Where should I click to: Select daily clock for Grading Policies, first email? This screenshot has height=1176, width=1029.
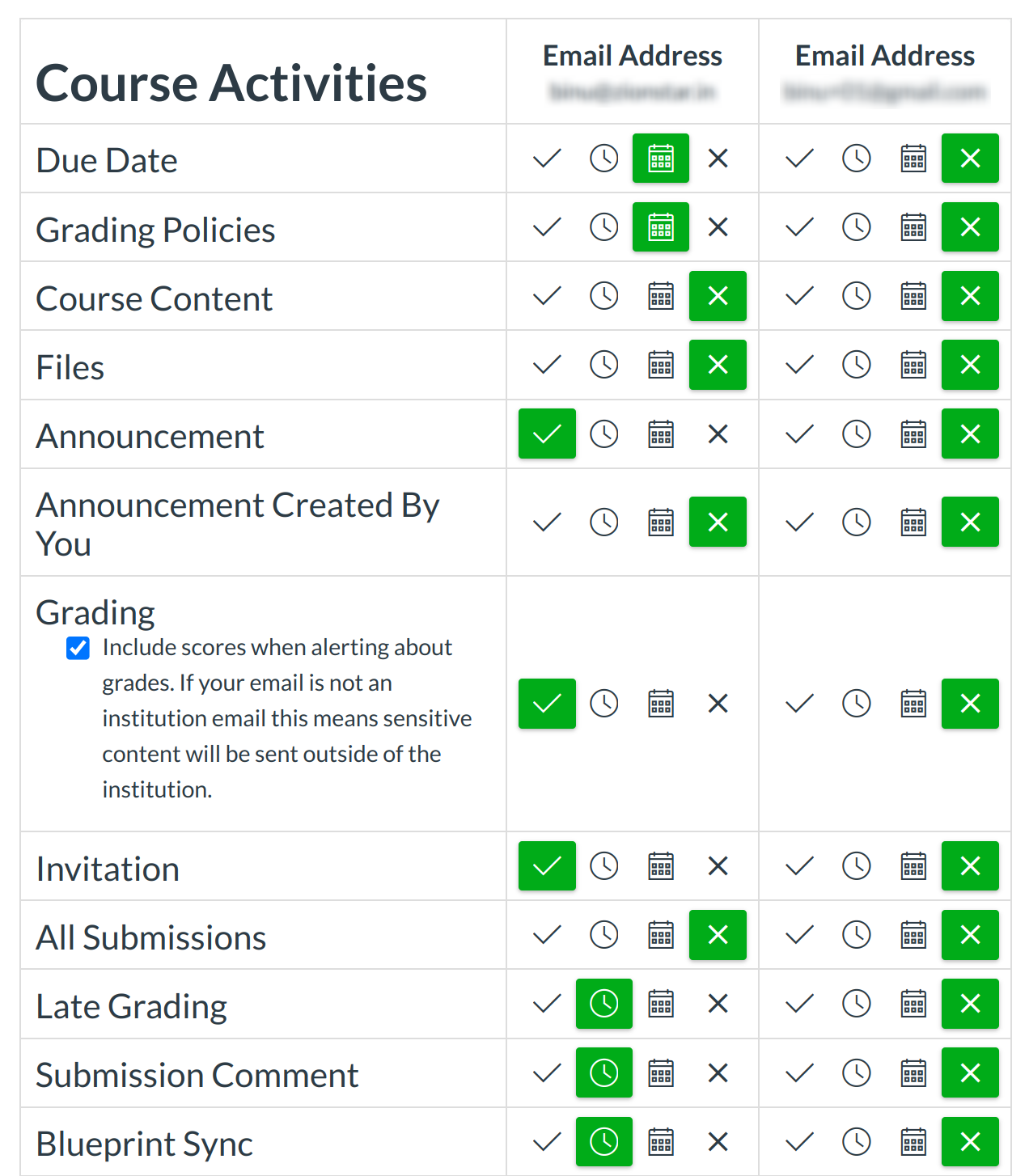point(603,227)
